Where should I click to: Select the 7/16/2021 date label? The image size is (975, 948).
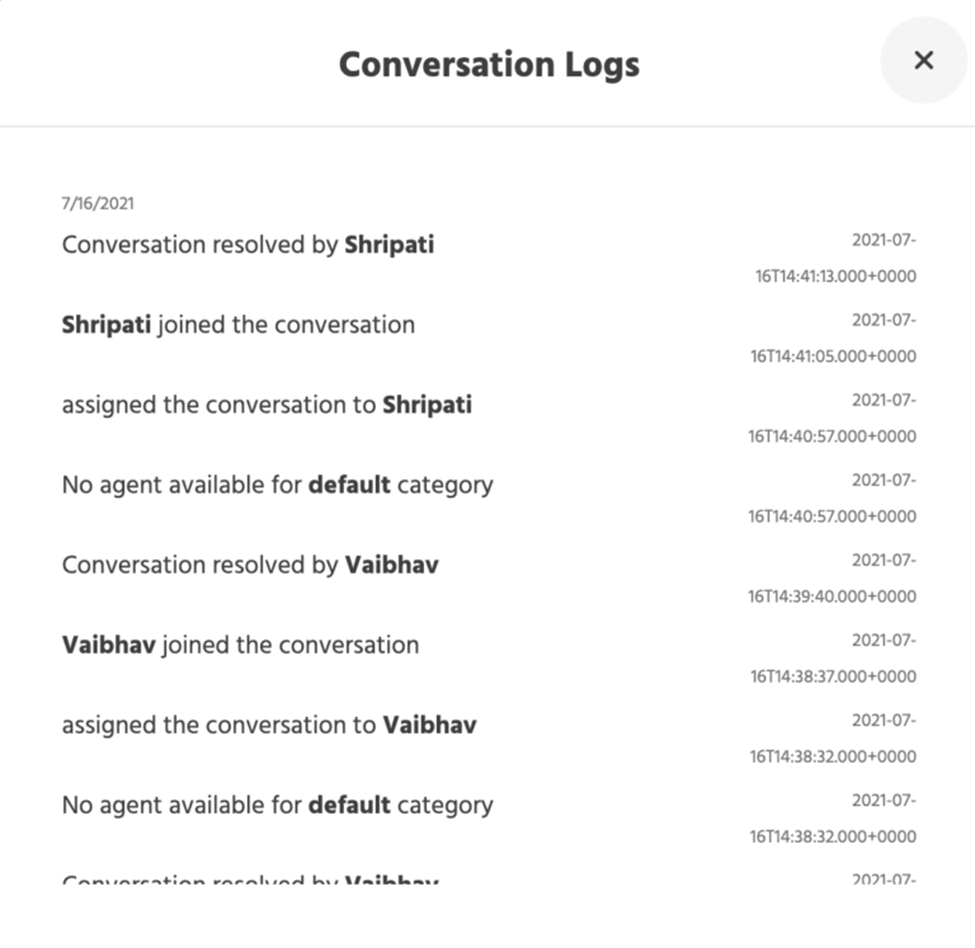click(98, 204)
